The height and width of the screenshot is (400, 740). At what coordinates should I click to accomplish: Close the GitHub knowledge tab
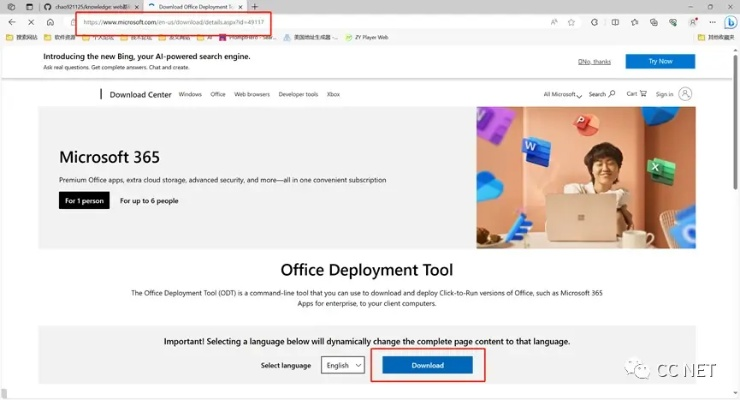pyautogui.click(x=136, y=7)
